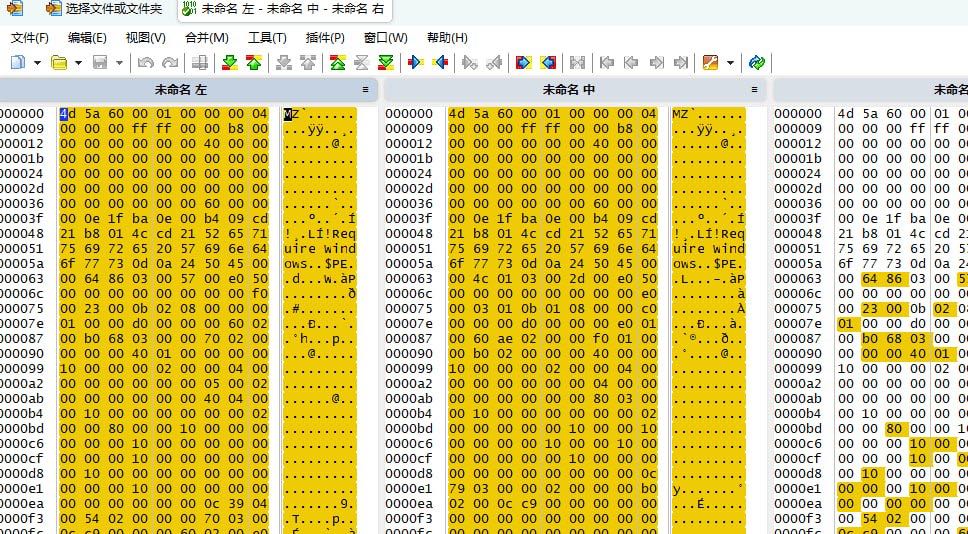Image resolution: width=968 pixels, height=534 pixels.
Task: Go to the first difference icon
Action: click(x=337, y=63)
